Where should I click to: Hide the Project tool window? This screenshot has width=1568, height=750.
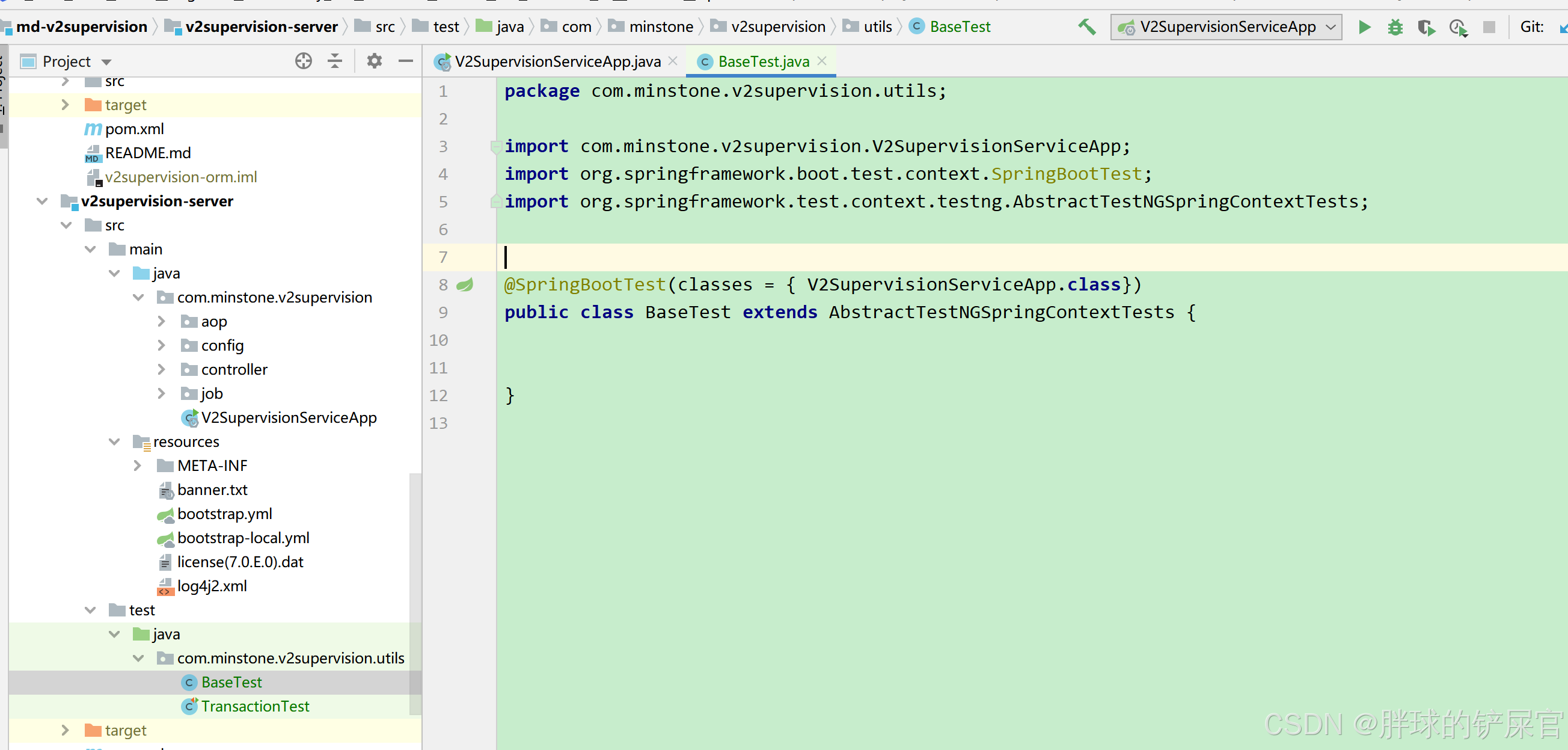click(405, 61)
